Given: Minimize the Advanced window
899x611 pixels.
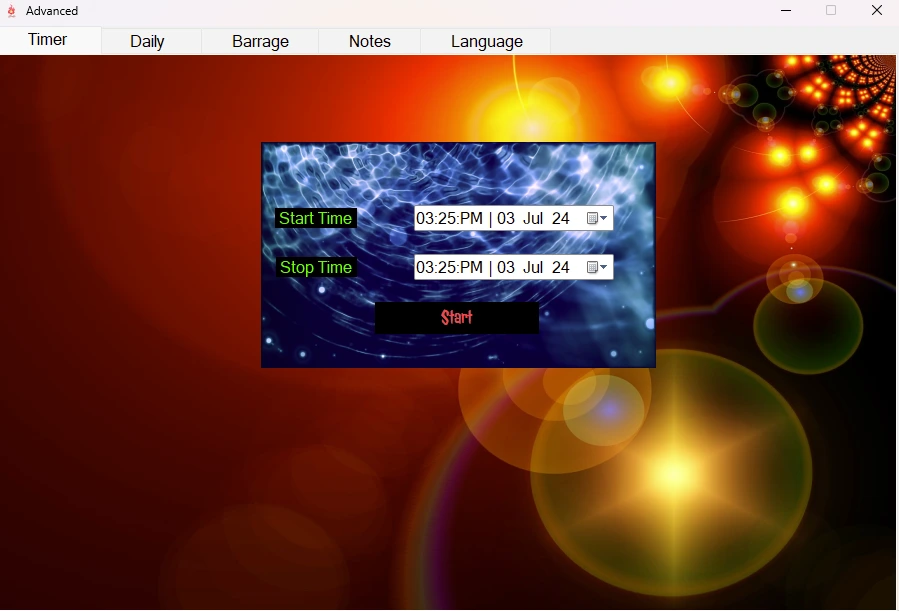Looking at the screenshot, I should [x=786, y=10].
